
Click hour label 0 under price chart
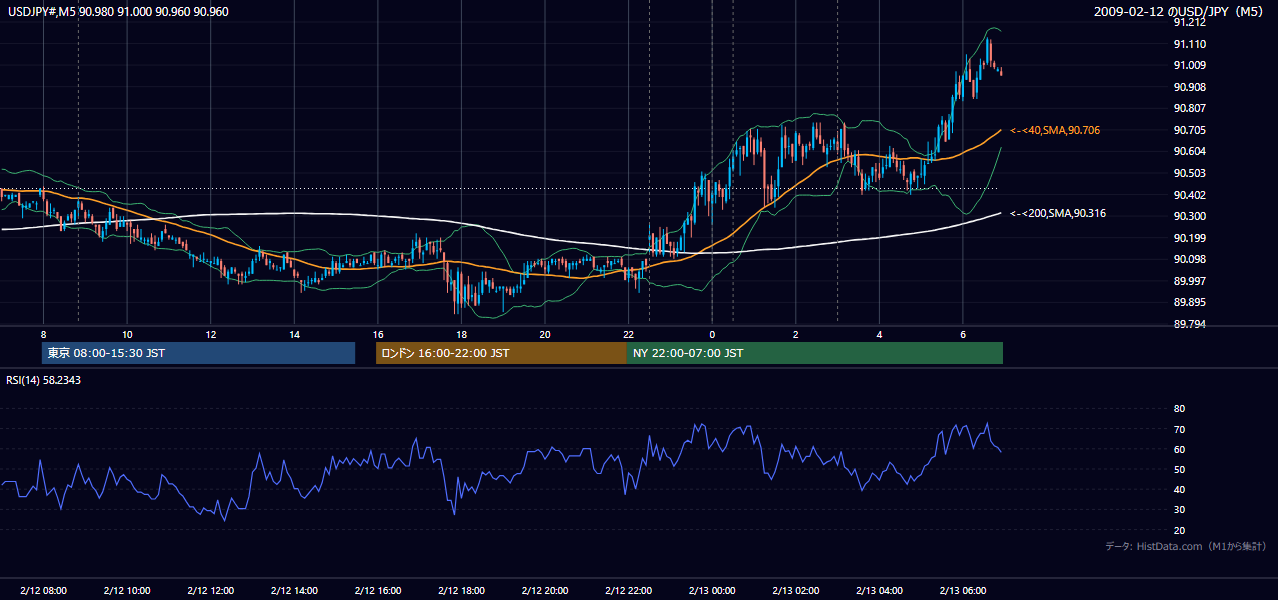tap(712, 334)
